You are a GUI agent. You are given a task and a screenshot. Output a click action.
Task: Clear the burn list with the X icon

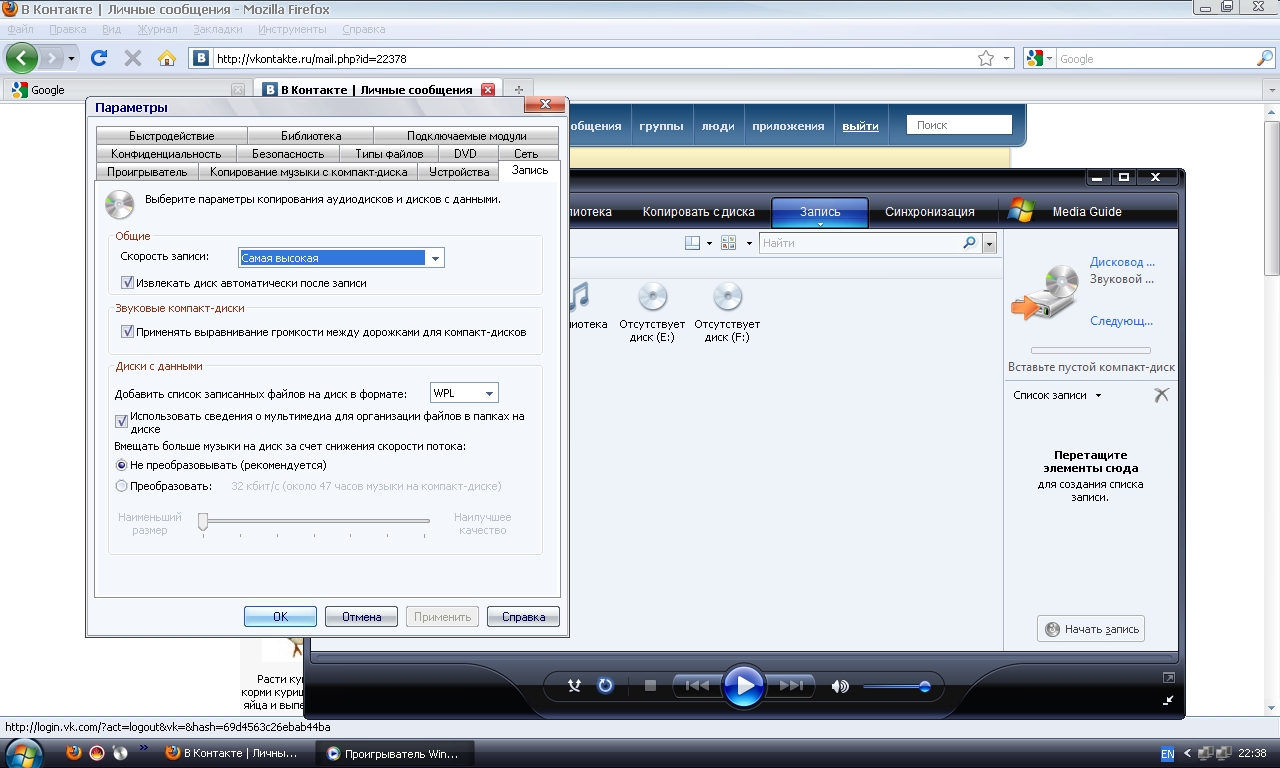pyautogui.click(x=1160, y=395)
